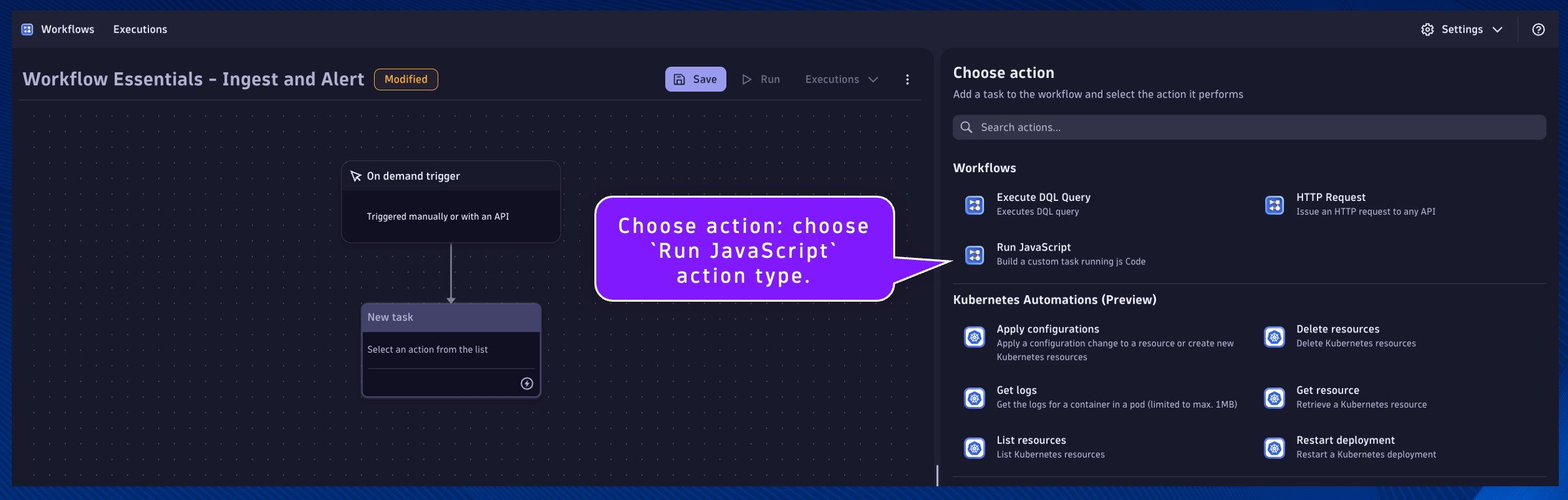Click the Apply configurations Kubernetes icon

[974, 337]
